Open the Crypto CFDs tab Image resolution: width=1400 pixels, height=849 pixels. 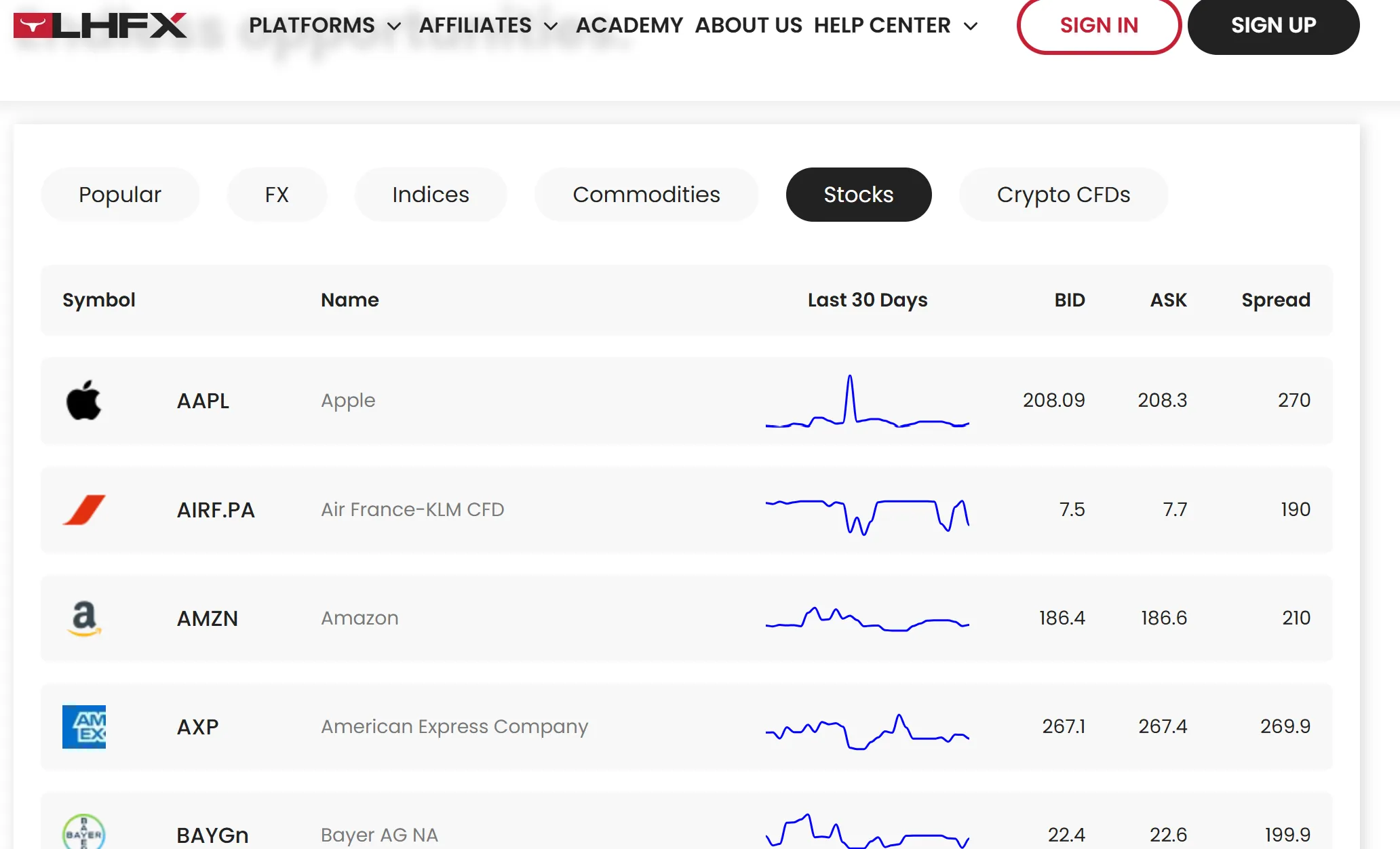point(1064,195)
